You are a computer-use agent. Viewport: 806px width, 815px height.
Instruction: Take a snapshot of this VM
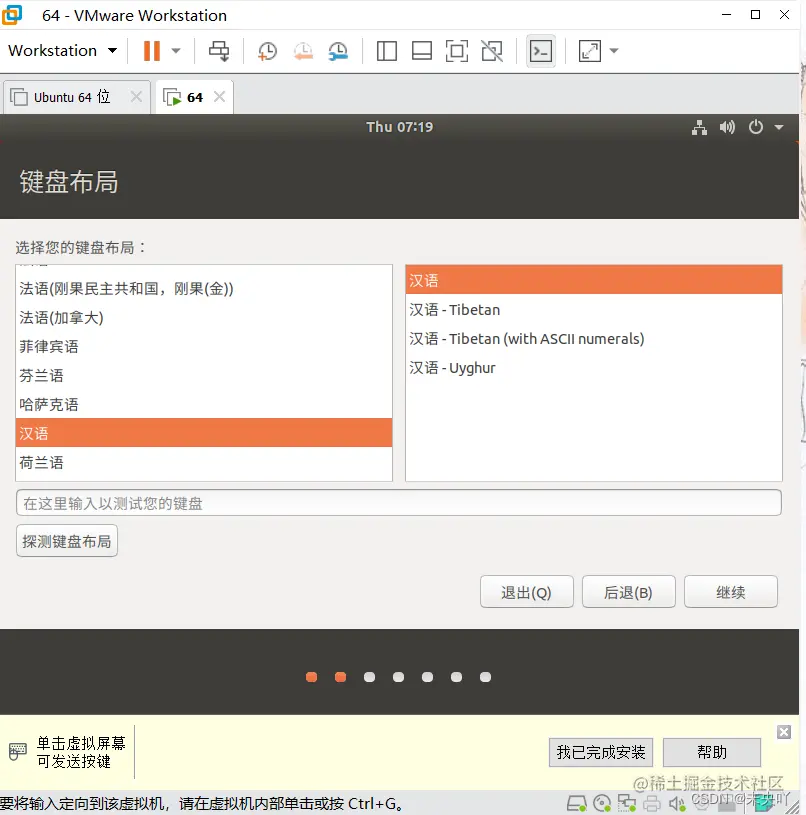click(x=267, y=51)
